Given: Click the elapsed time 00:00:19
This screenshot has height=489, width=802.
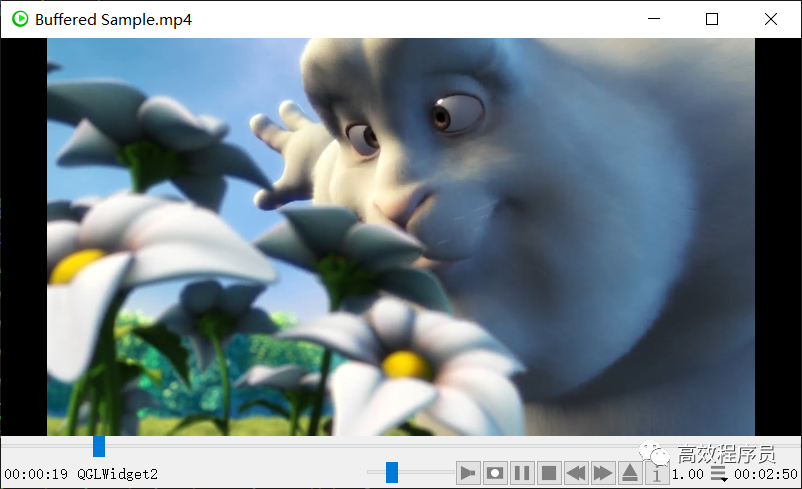Looking at the screenshot, I should (x=36, y=474).
